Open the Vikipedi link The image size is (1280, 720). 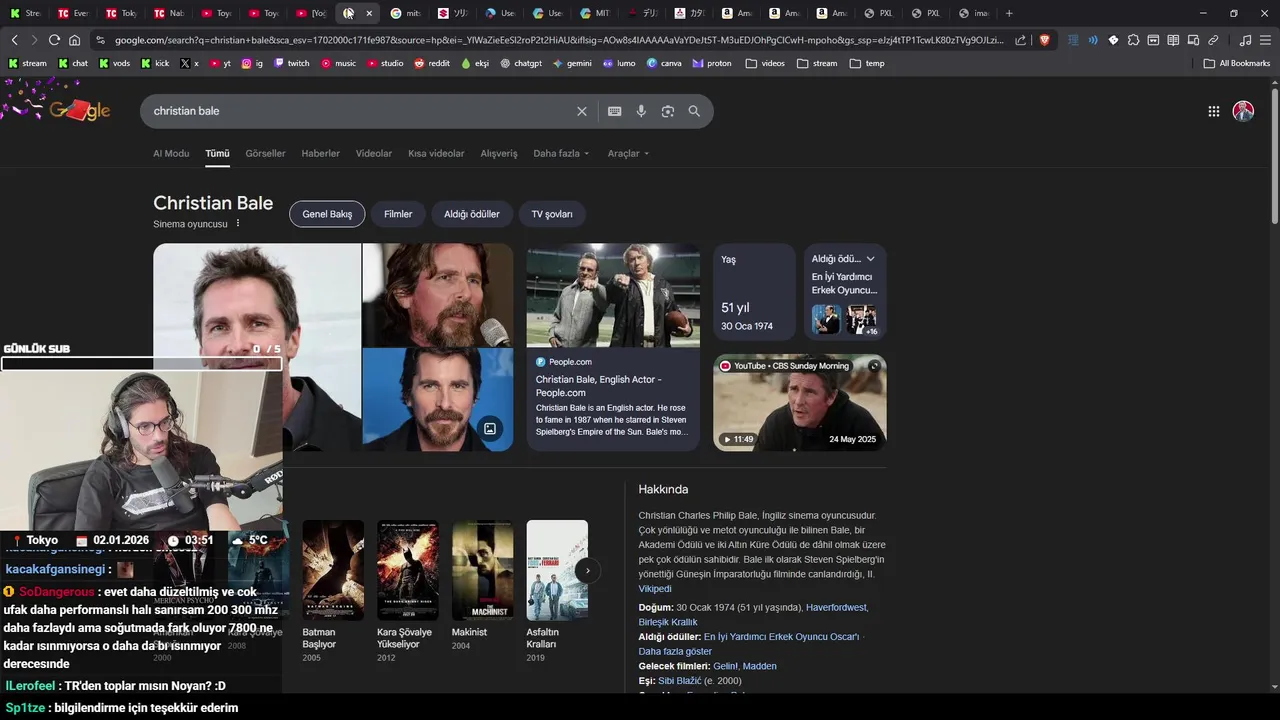click(655, 589)
